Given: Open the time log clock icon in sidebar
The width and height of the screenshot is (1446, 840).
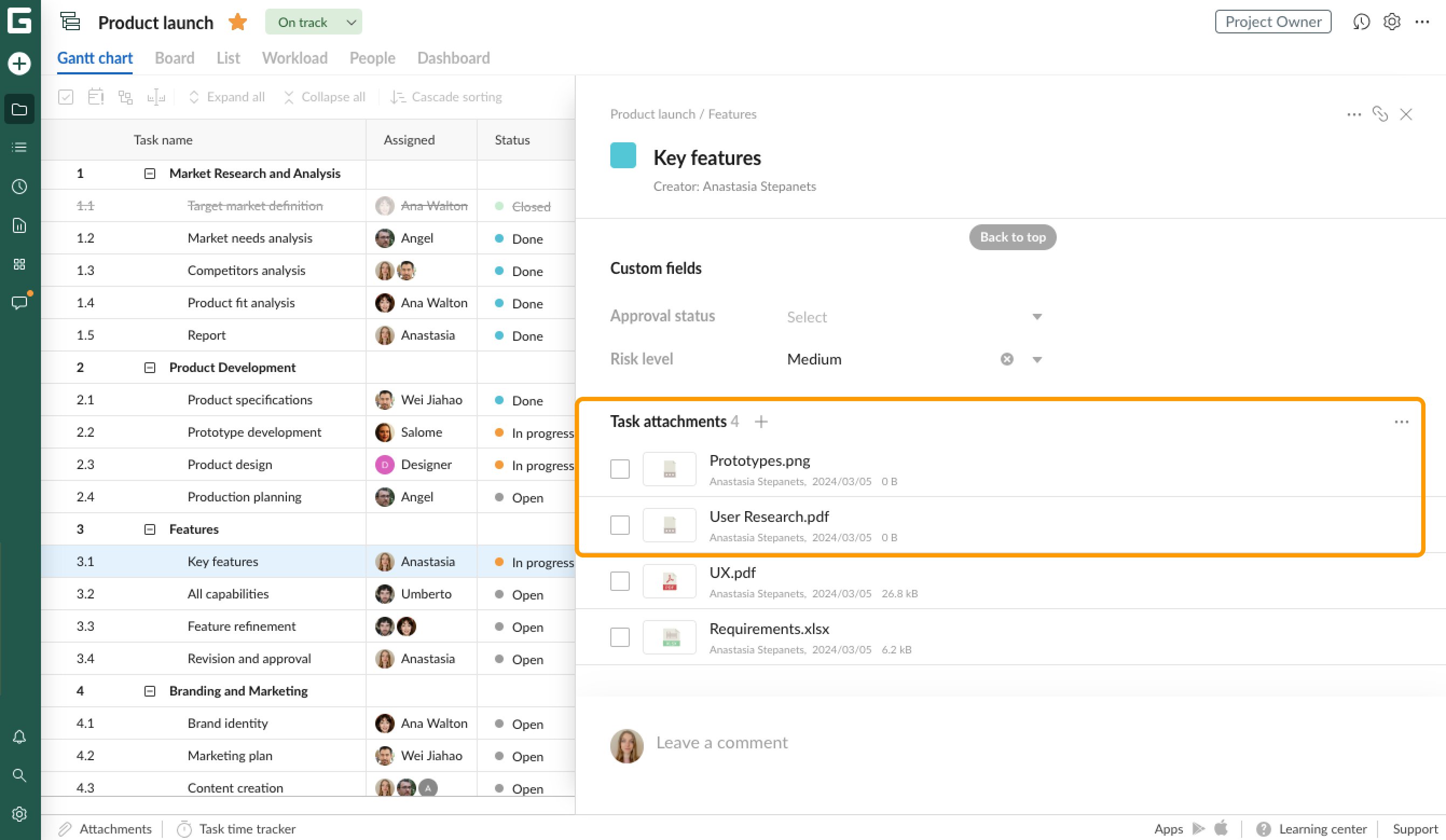Looking at the screenshot, I should tap(19, 186).
